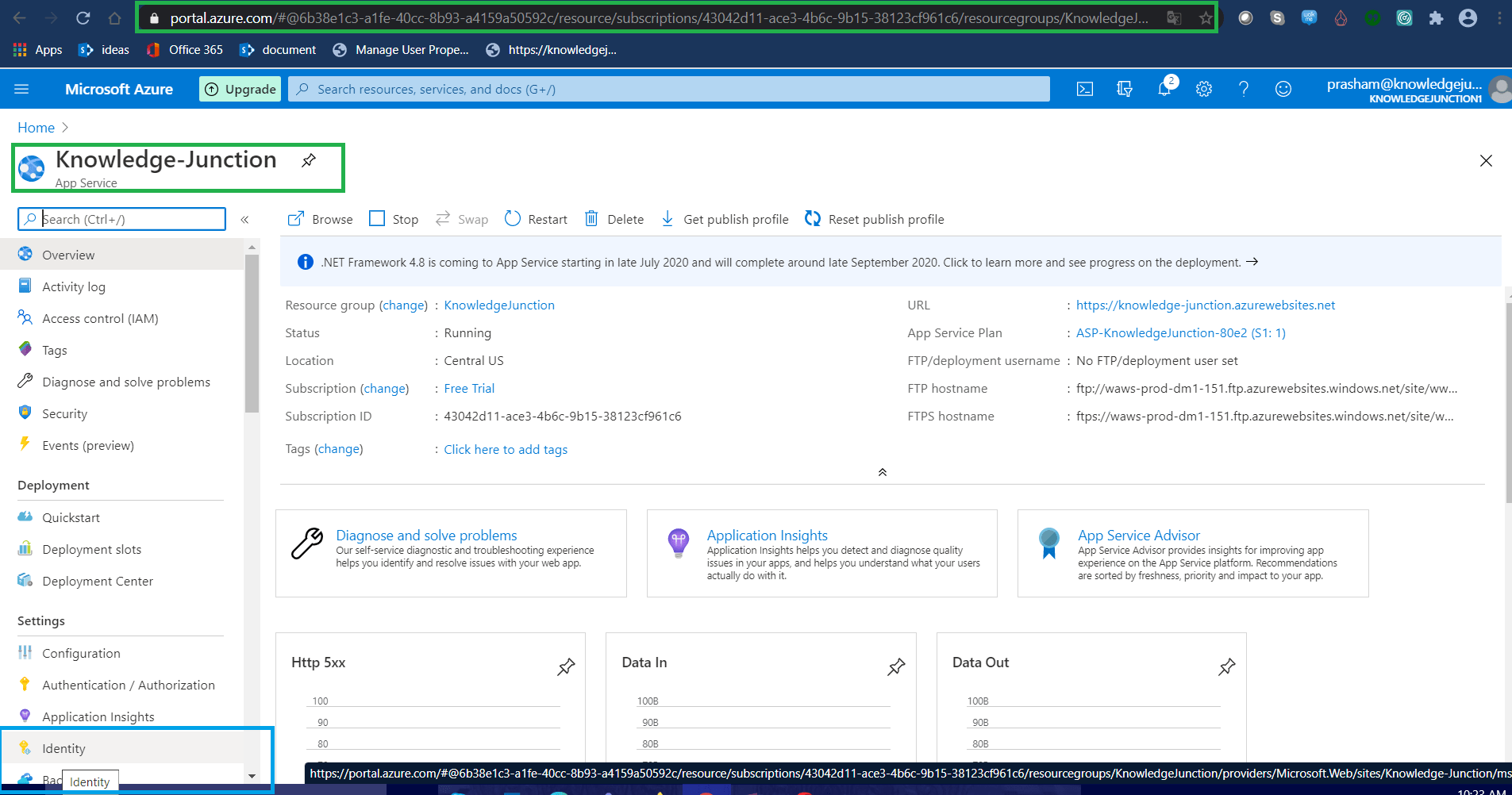Click Get publish profile
Screen dimensions: 1512x795
coord(725,219)
